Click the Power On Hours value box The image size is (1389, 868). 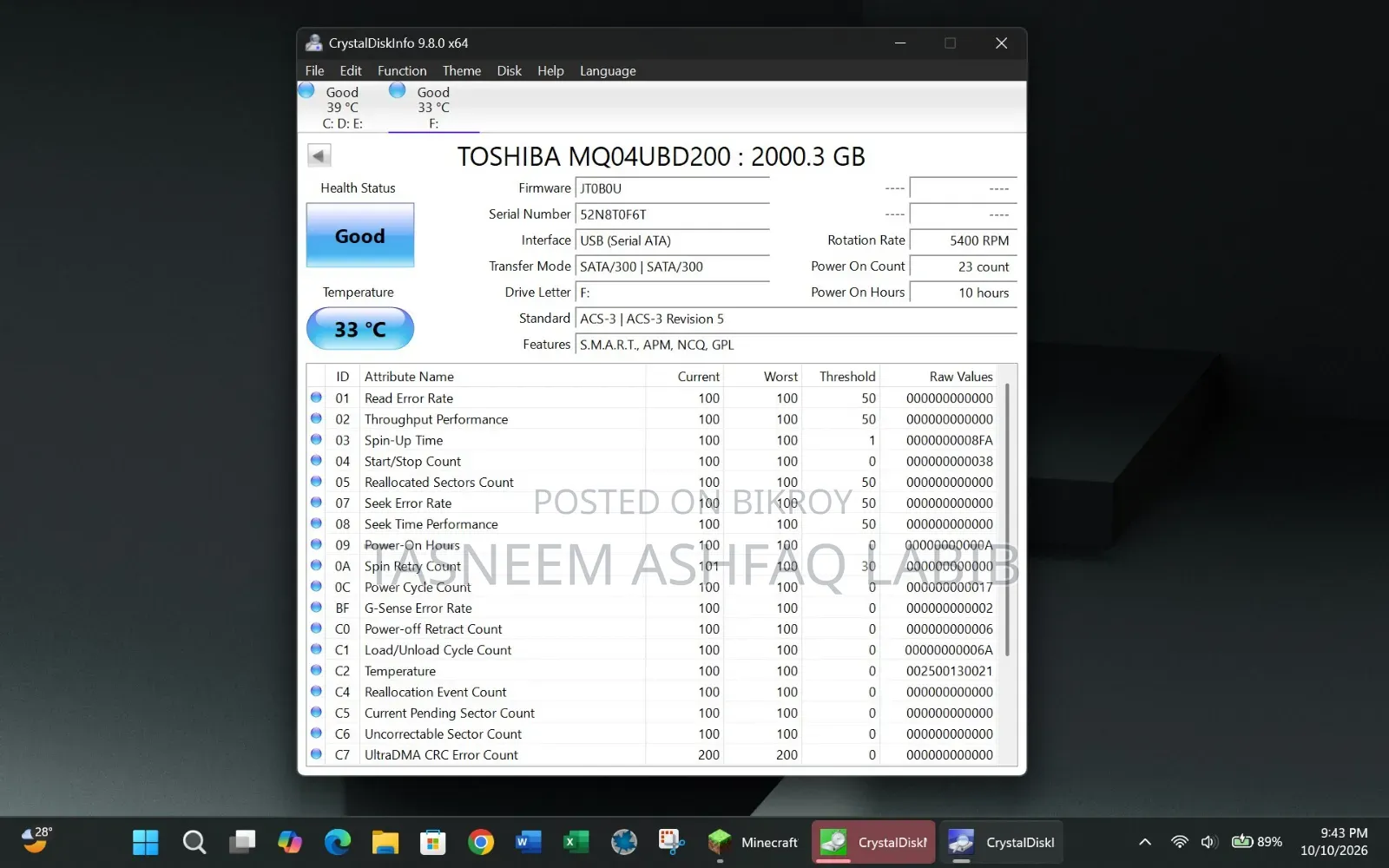pyautogui.click(x=963, y=293)
